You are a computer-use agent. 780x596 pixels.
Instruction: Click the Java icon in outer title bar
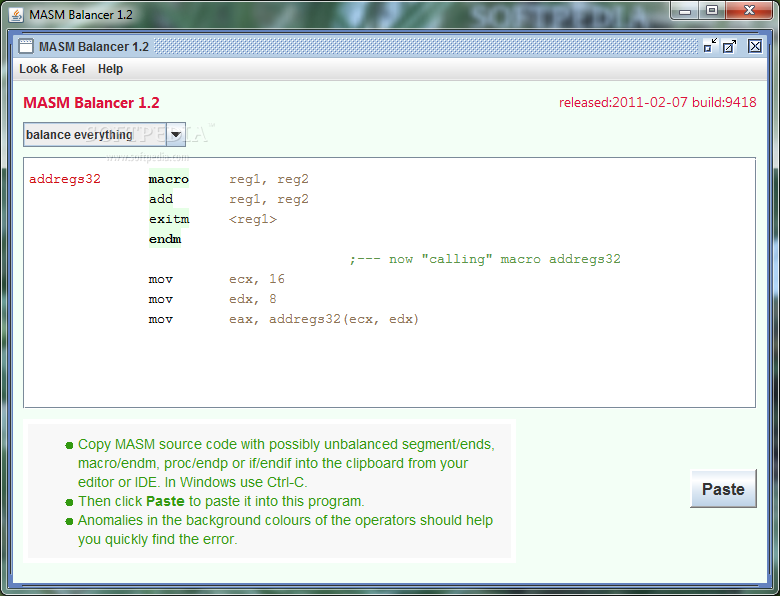tap(16, 15)
